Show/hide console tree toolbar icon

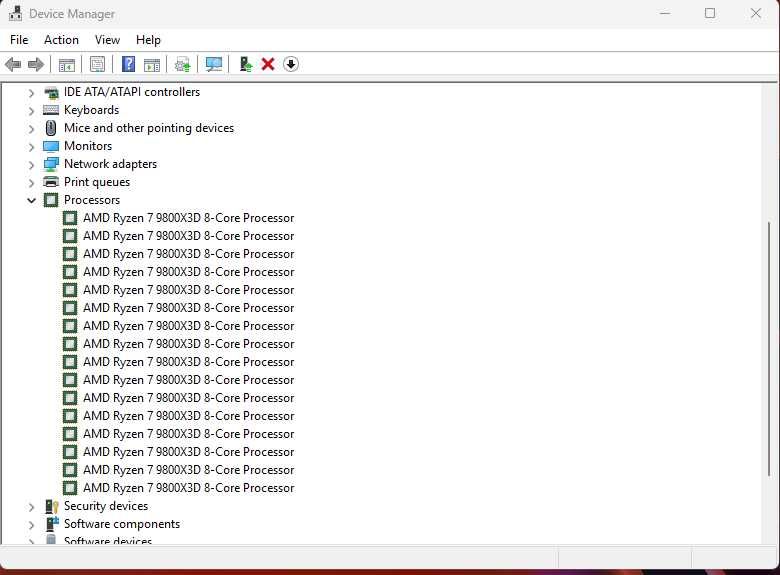click(x=67, y=65)
